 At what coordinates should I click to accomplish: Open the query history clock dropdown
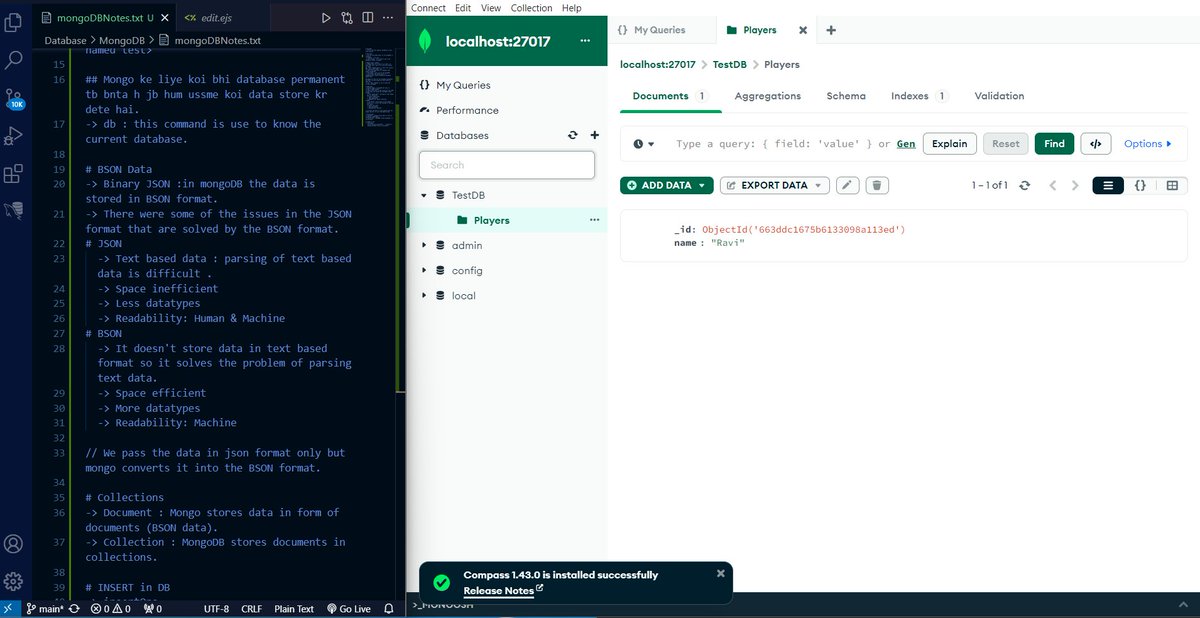pos(644,144)
